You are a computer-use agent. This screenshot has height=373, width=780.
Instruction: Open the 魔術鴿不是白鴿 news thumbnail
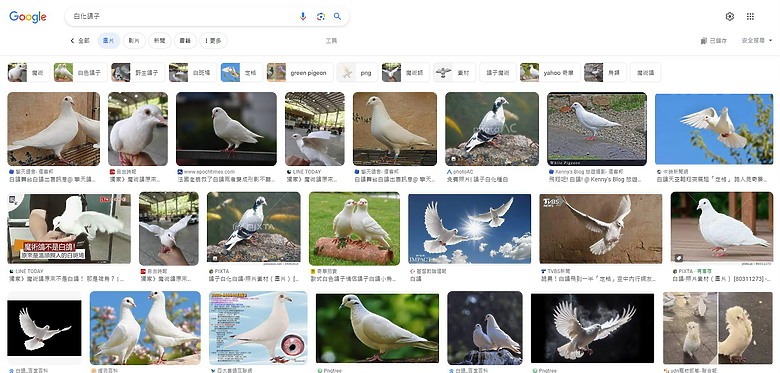point(69,228)
